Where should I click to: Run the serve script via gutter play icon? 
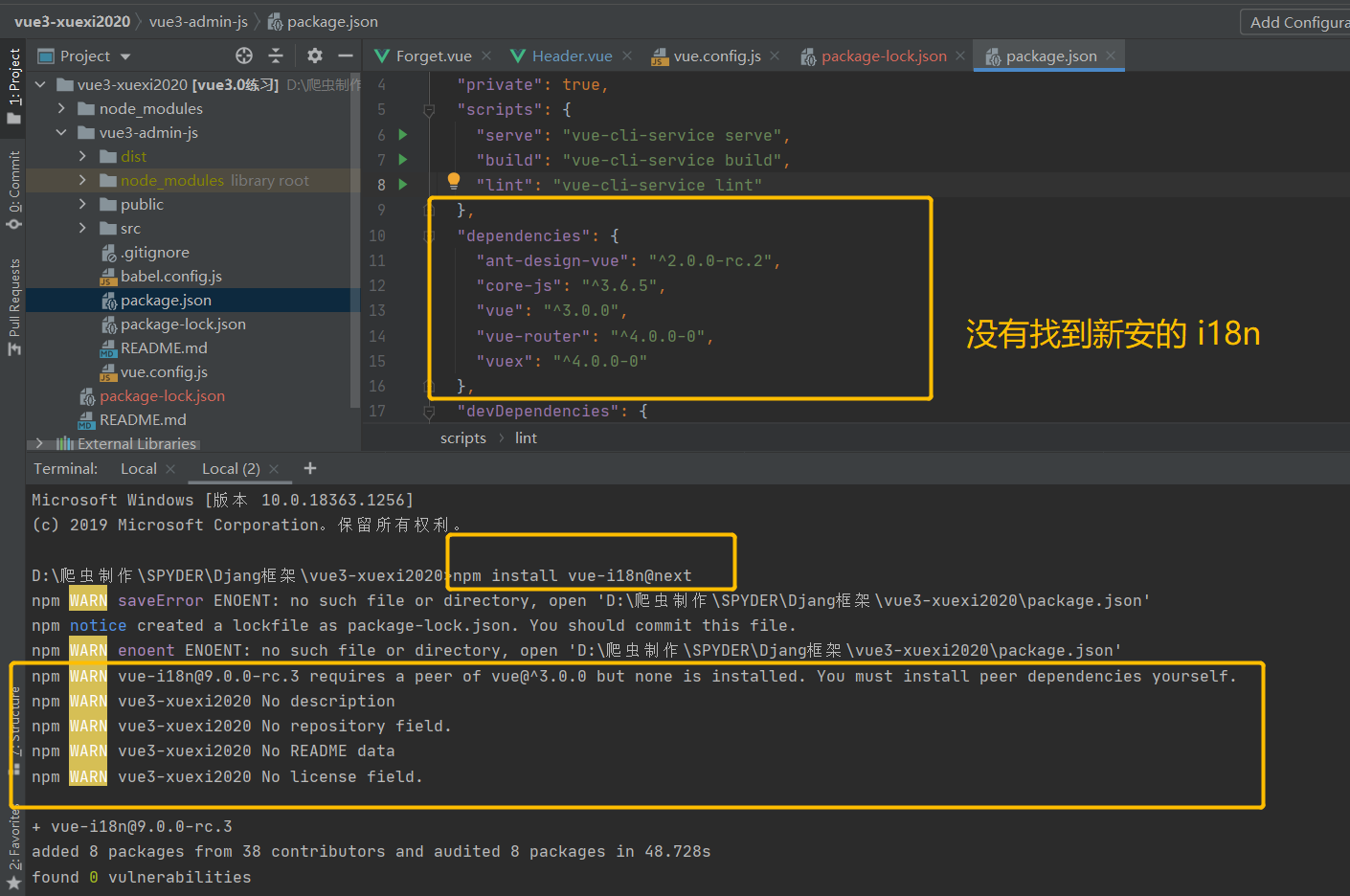point(402,135)
